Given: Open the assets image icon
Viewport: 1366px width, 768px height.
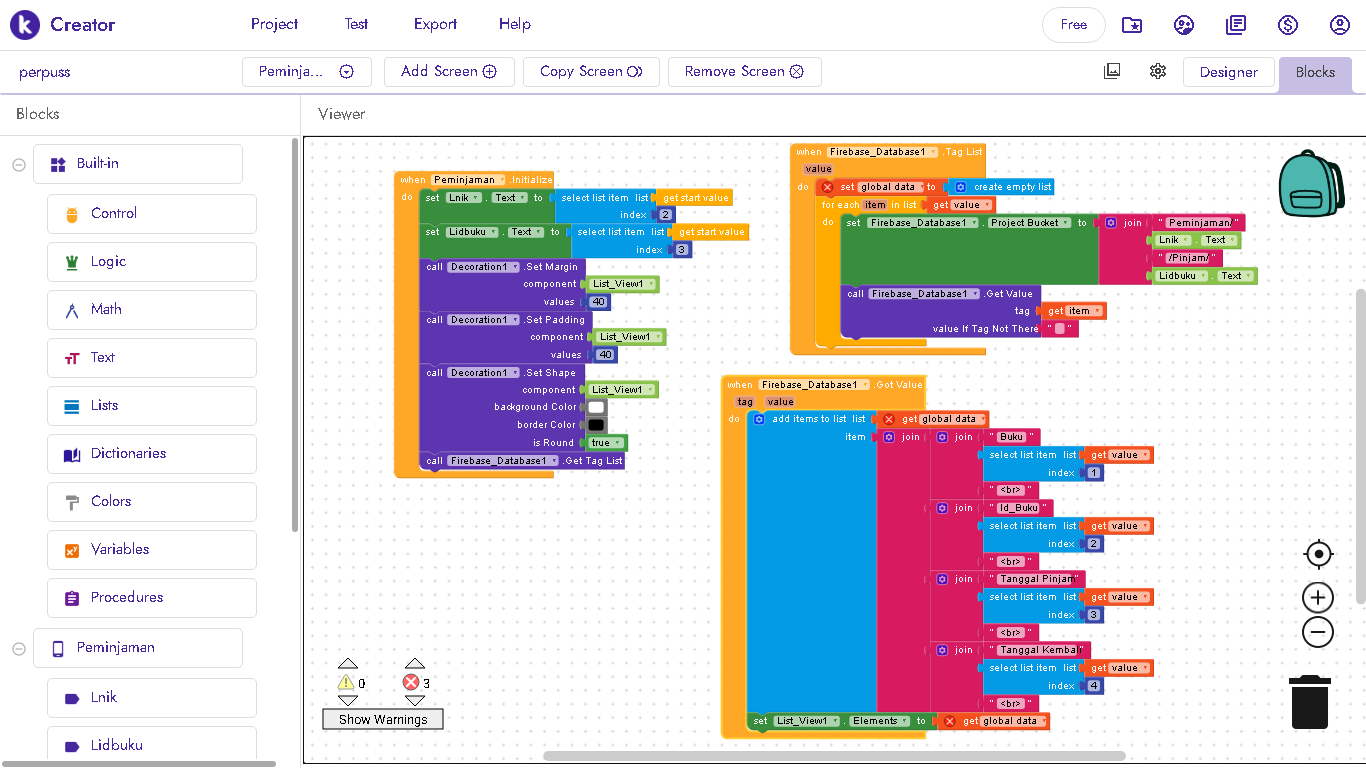Looking at the screenshot, I should click(x=1112, y=71).
